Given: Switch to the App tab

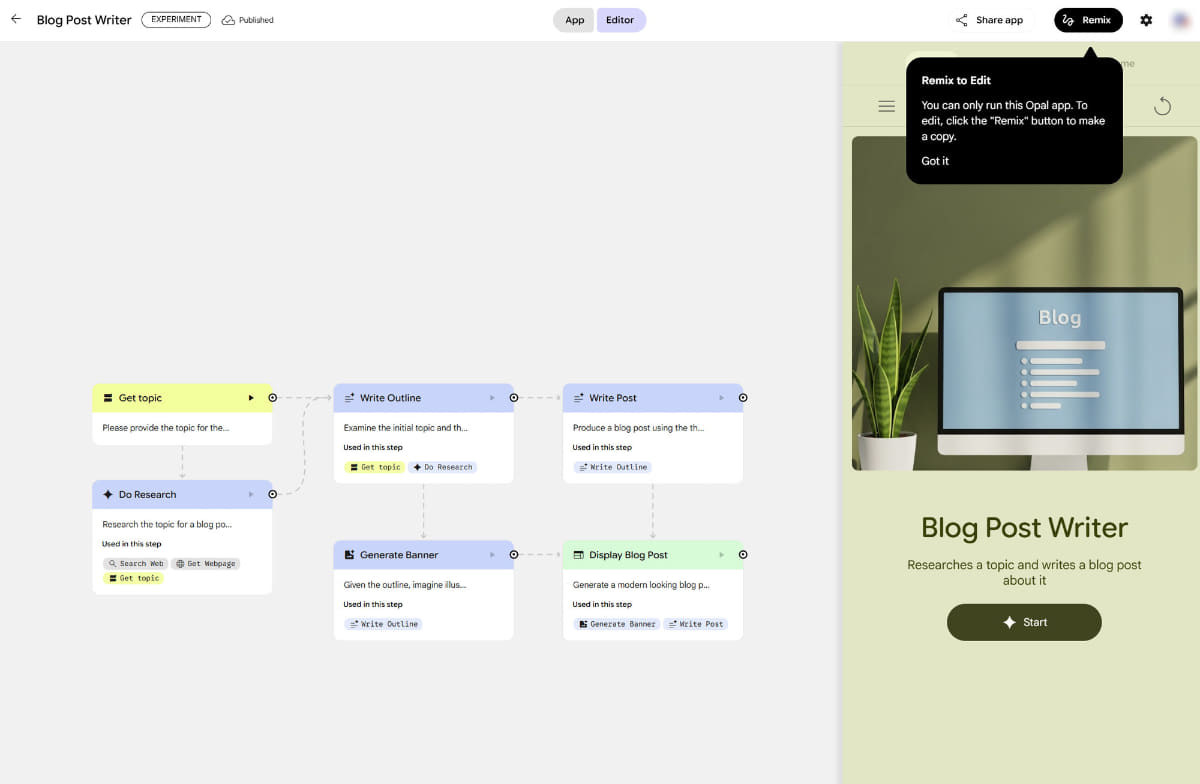Looking at the screenshot, I should click(575, 20).
